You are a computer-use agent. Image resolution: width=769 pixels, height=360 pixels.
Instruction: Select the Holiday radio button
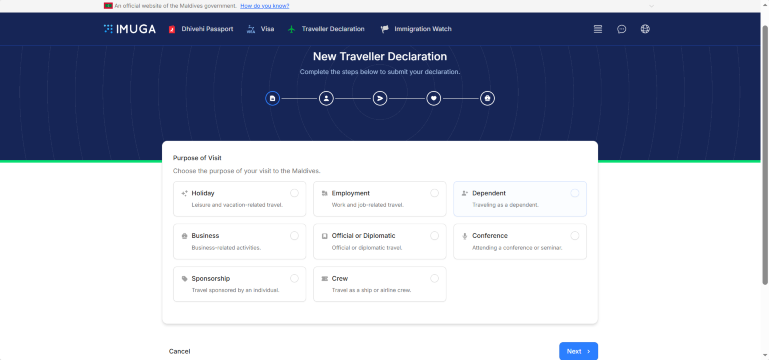tap(294, 193)
